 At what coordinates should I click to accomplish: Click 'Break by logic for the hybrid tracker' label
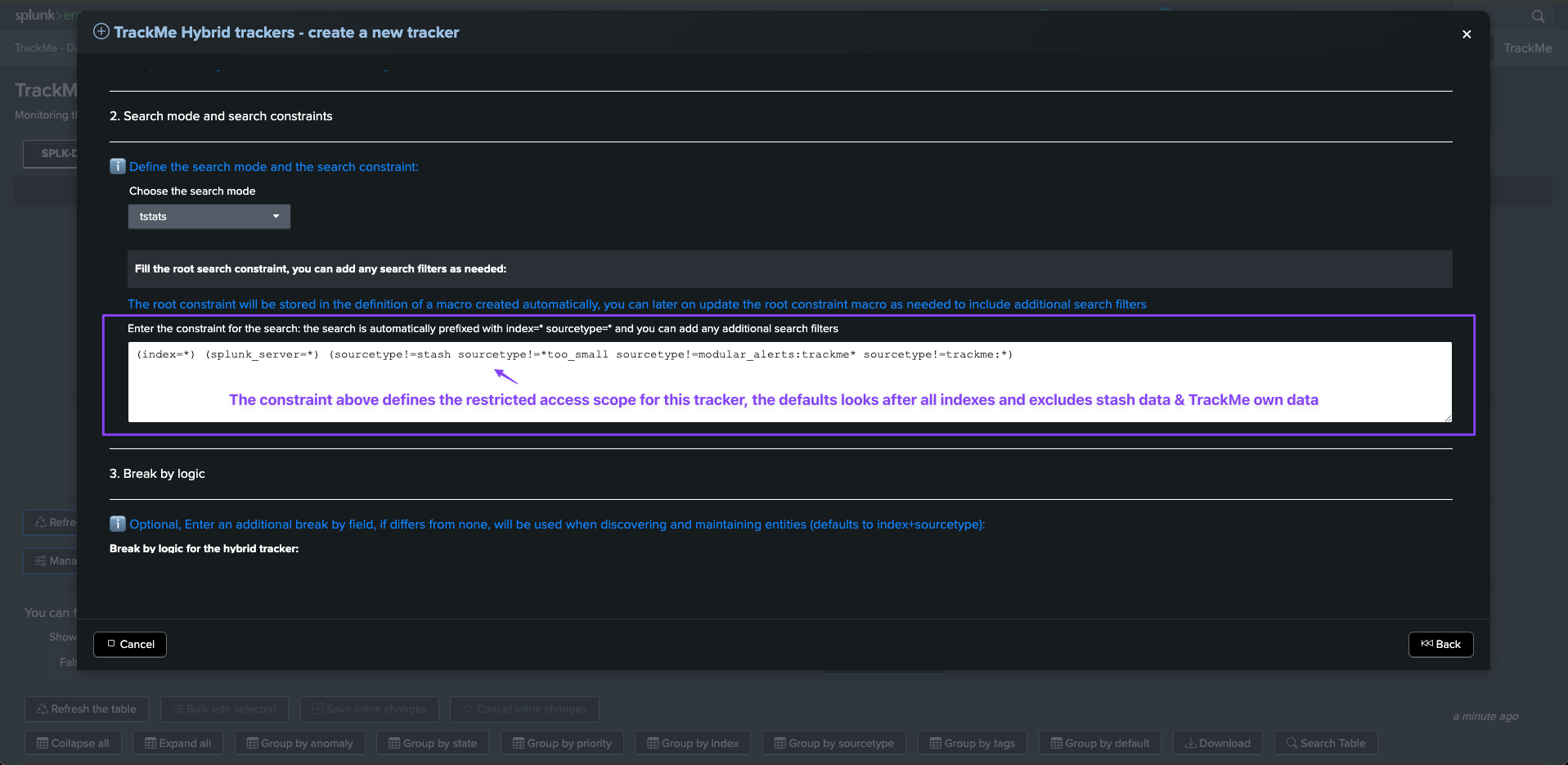point(204,548)
